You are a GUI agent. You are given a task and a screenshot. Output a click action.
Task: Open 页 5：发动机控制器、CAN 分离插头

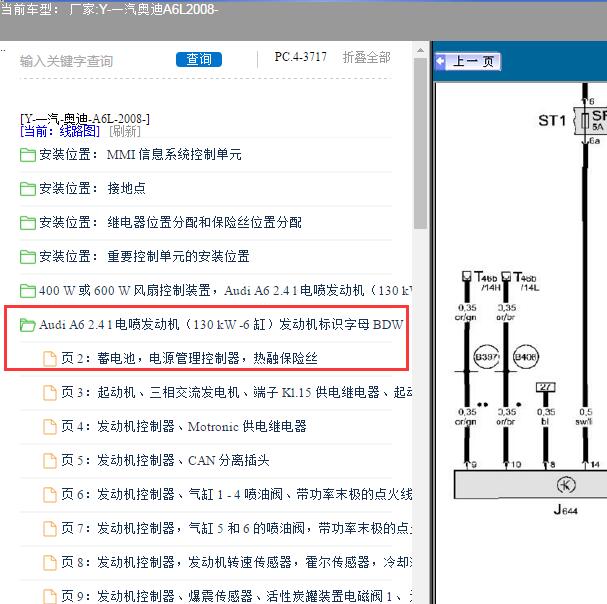pyautogui.click(x=165, y=461)
